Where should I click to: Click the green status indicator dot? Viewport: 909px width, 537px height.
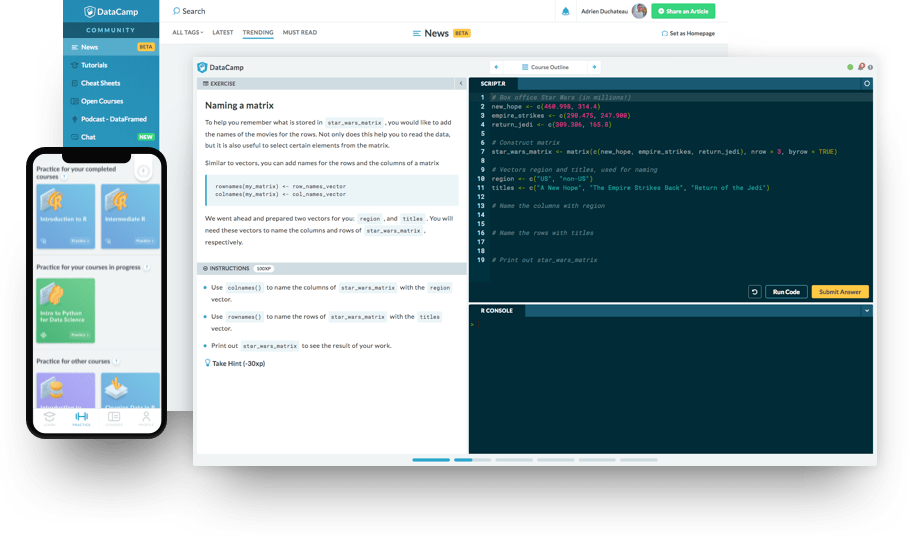tap(850, 67)
